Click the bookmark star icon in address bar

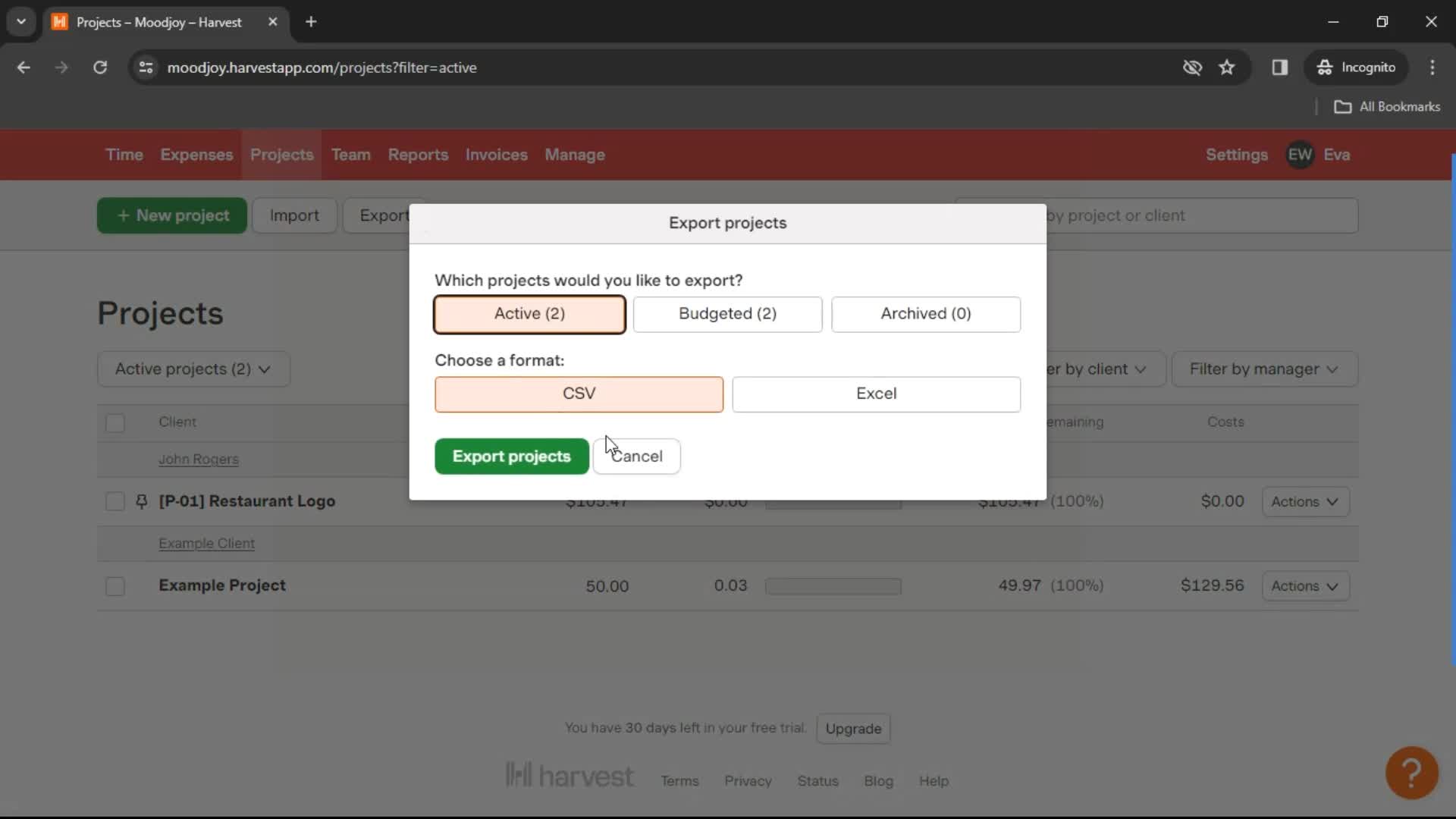coord(1228,67)
